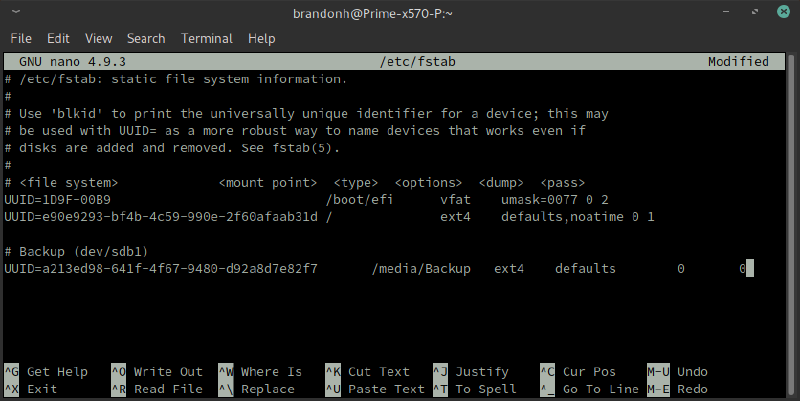Open the Edit menu
The image size is (800, 401).
(x=58, y=38)
